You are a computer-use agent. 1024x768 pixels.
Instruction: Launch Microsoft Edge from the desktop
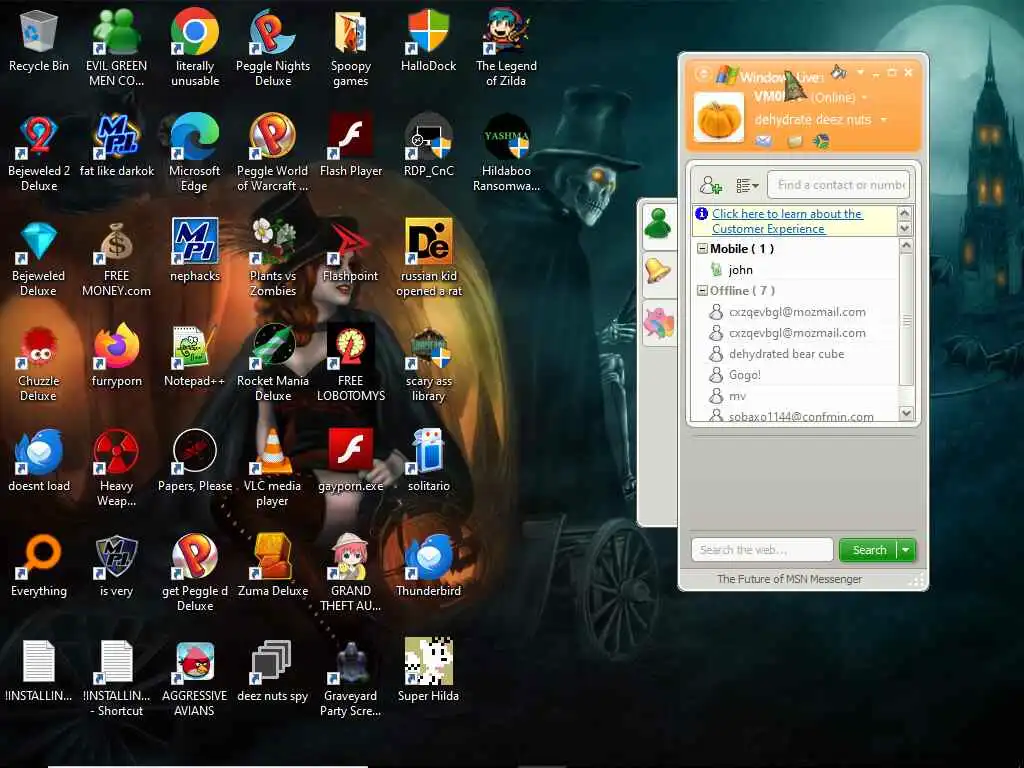click(195, 153)
